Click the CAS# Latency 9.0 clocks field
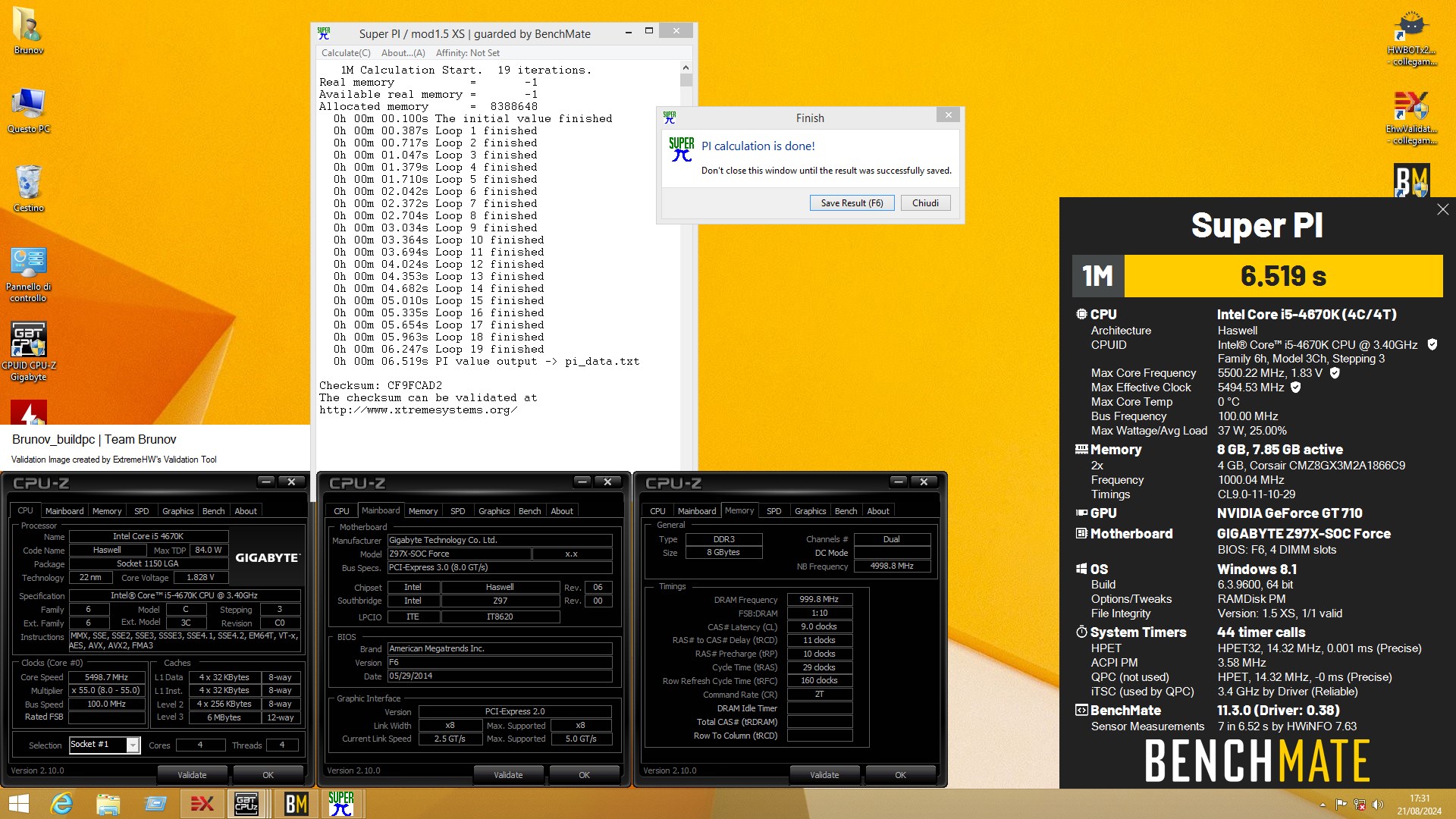 coord(820,626)
